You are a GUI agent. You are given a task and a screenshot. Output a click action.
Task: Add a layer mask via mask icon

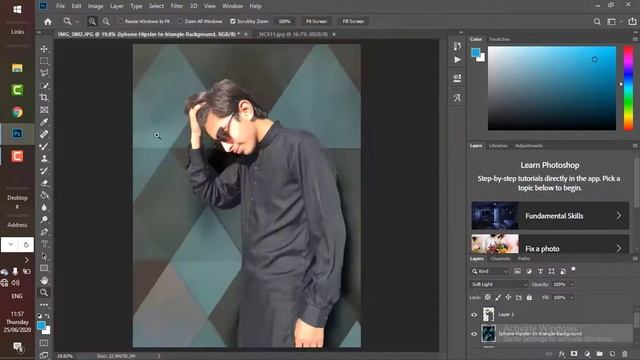click(x=574, y=354)
